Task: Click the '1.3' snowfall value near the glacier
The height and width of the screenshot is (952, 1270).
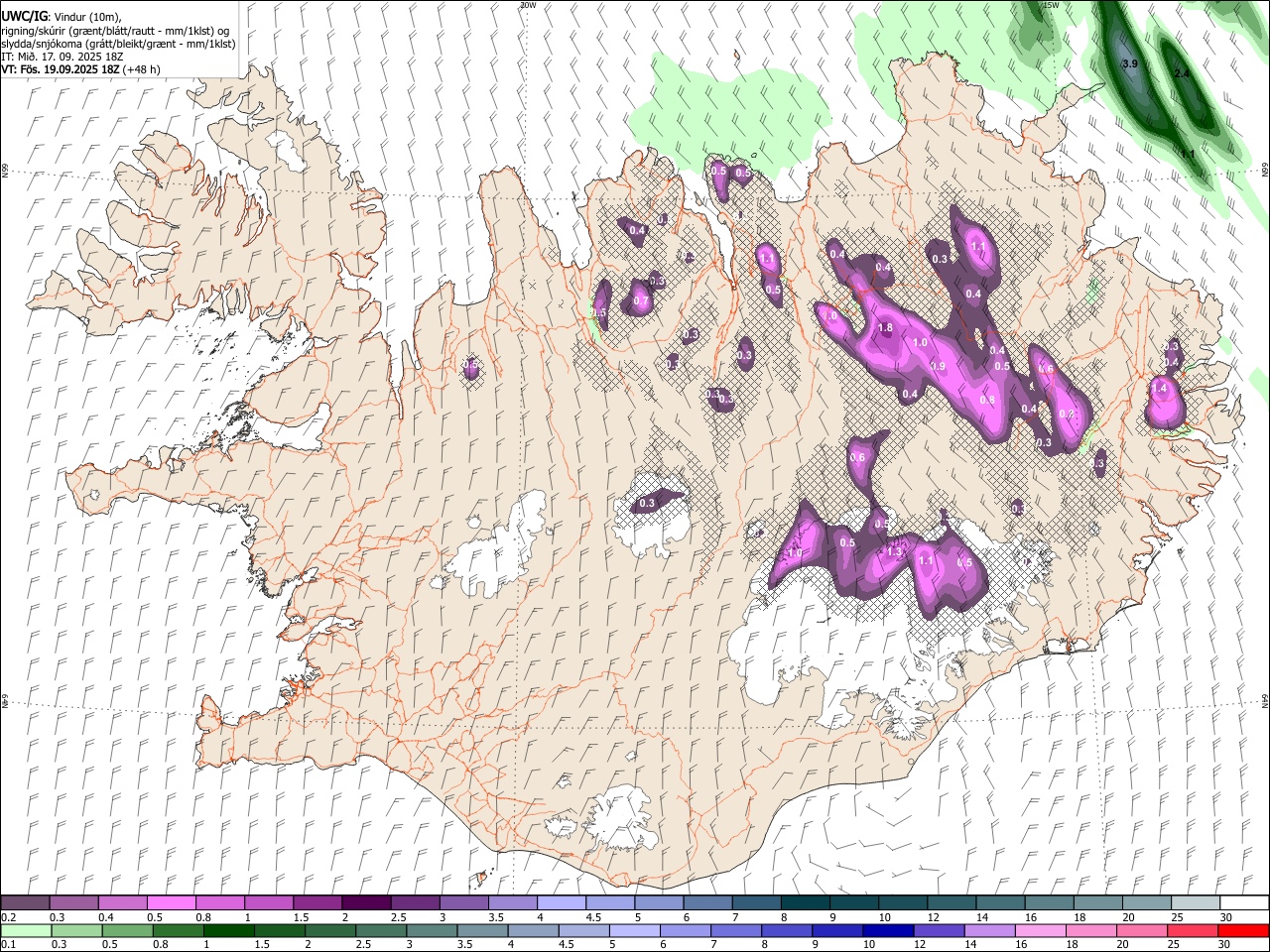Action: [x=895, y=551]
